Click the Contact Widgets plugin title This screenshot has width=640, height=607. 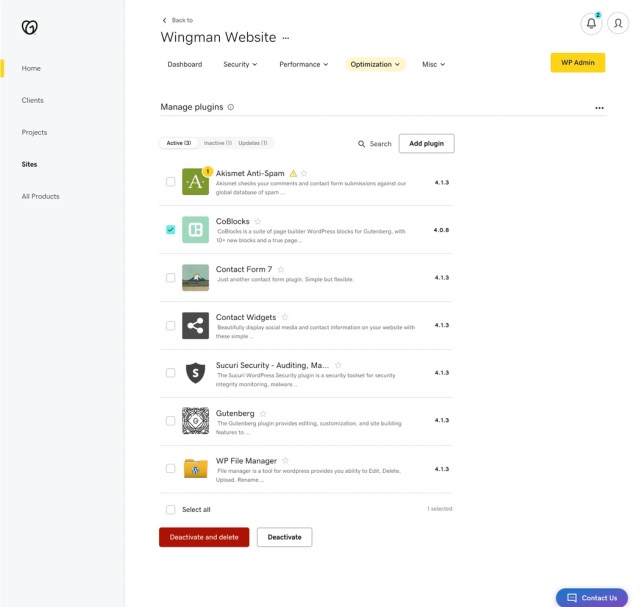pos(246,317)
